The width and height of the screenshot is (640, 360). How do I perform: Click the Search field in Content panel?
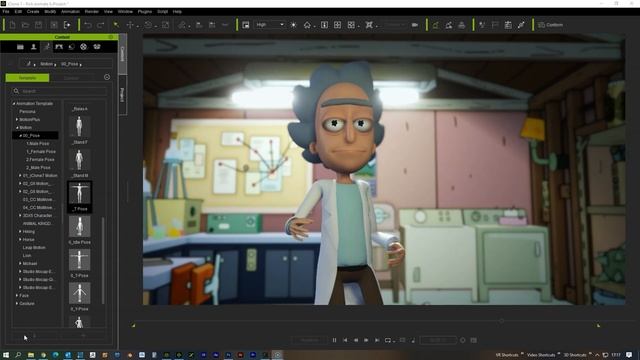[x=60, y=91]
